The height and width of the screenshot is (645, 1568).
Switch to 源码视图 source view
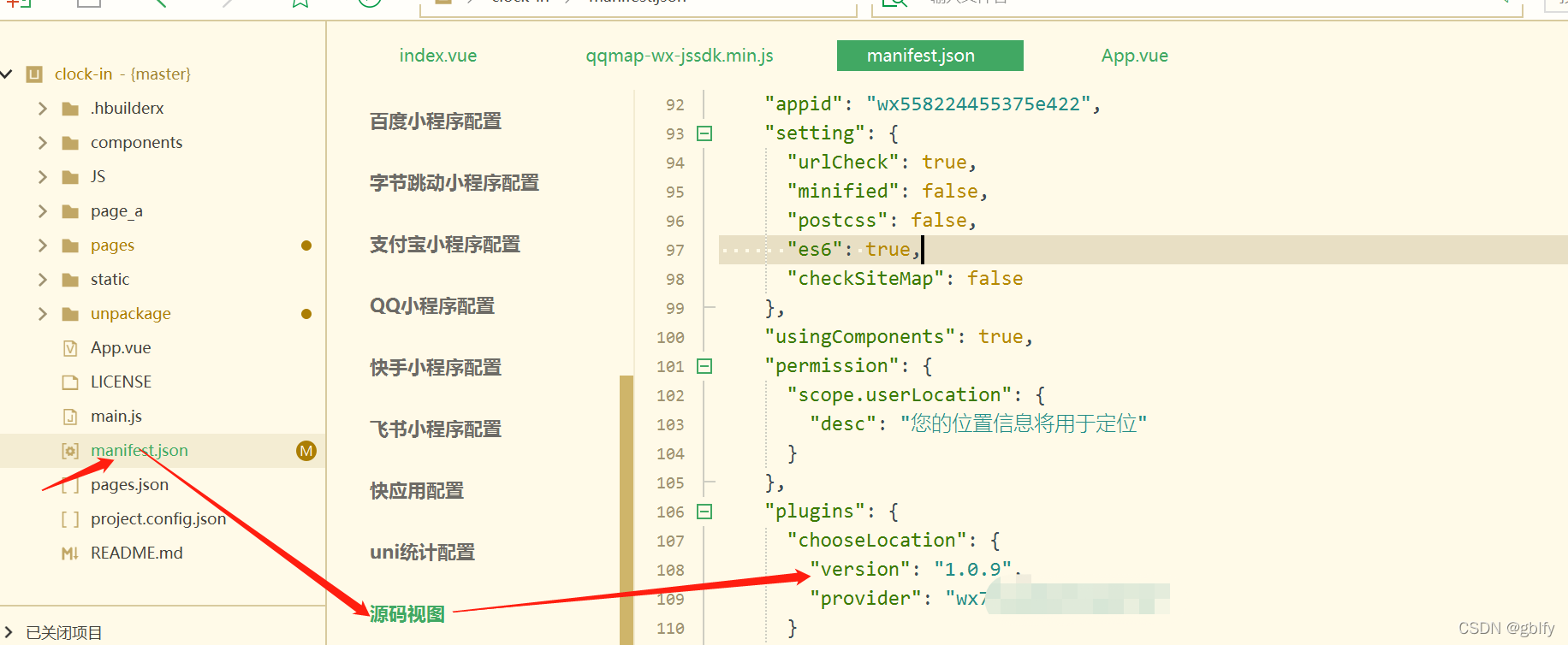pyautogui.click(x=407, y=614)
